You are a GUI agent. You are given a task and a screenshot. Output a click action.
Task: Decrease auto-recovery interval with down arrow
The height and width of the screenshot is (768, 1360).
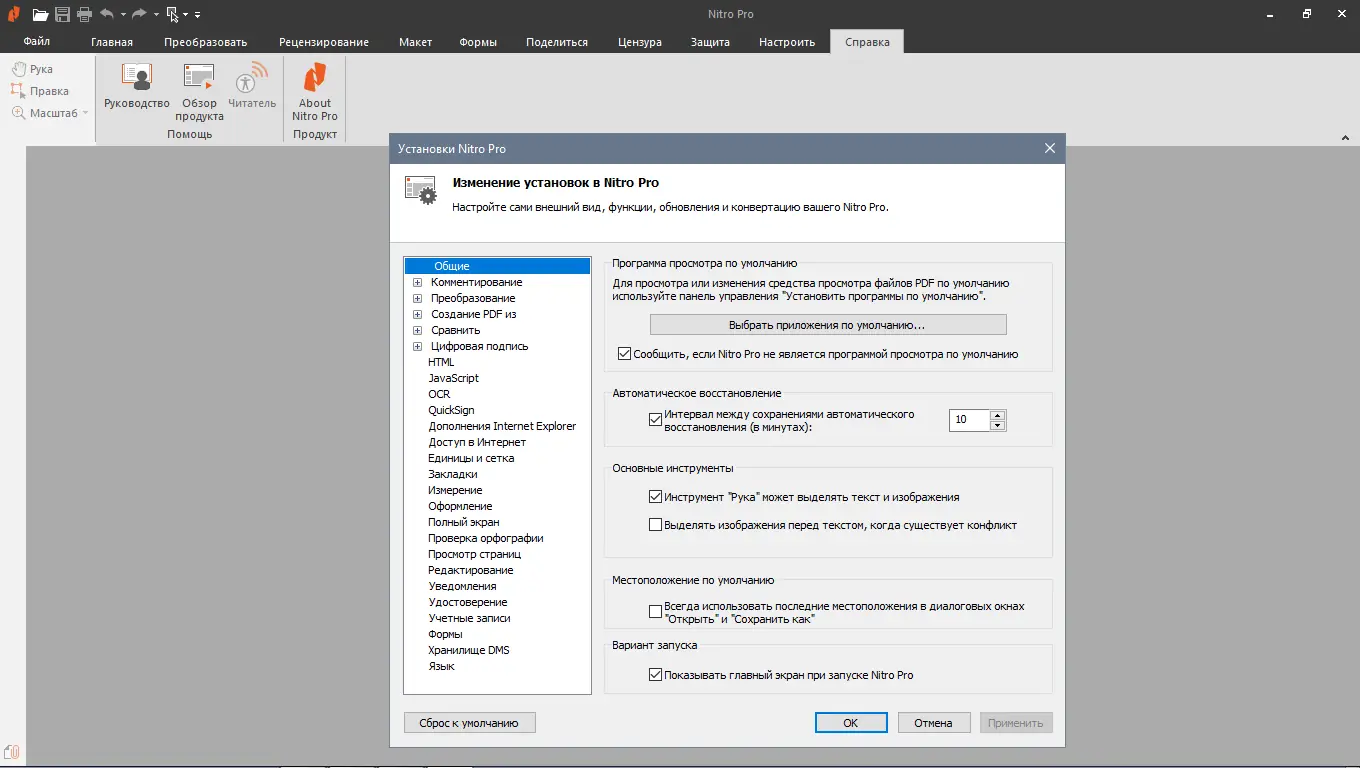[x=997, y=426]
